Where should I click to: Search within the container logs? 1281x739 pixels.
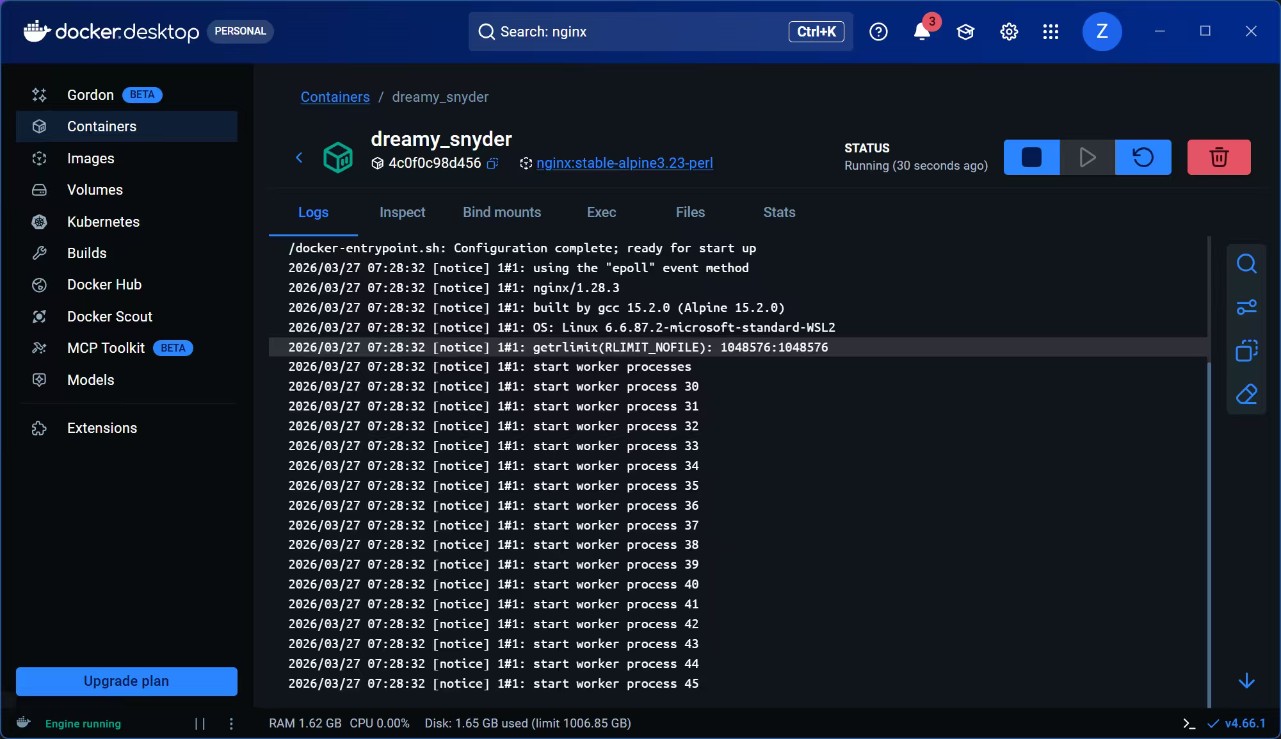(1247, 264)
